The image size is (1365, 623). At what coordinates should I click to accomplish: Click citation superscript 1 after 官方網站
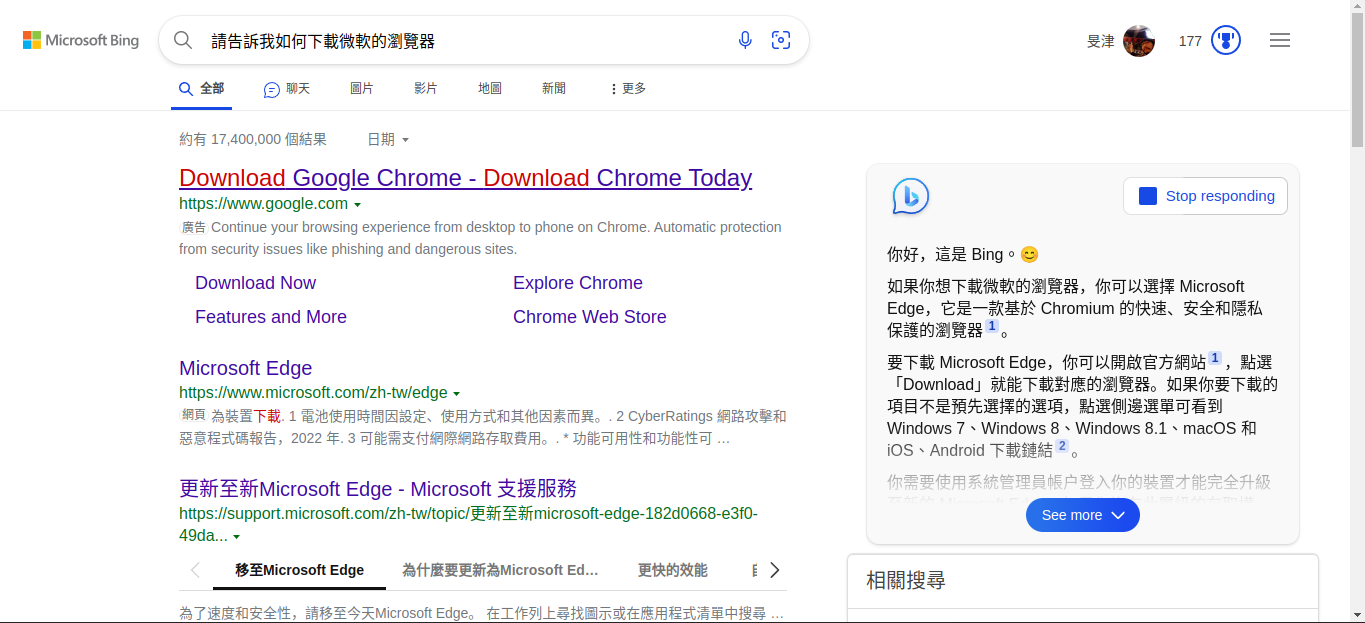tap(1215, 358)
